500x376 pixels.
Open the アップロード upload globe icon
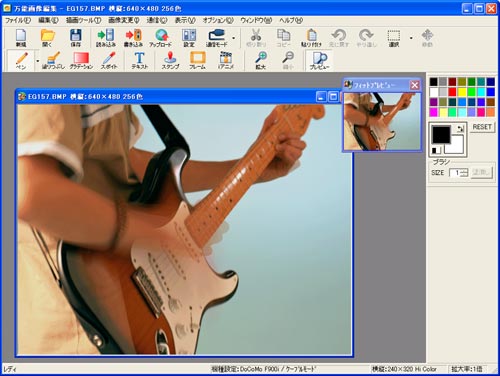pos(161,38)
